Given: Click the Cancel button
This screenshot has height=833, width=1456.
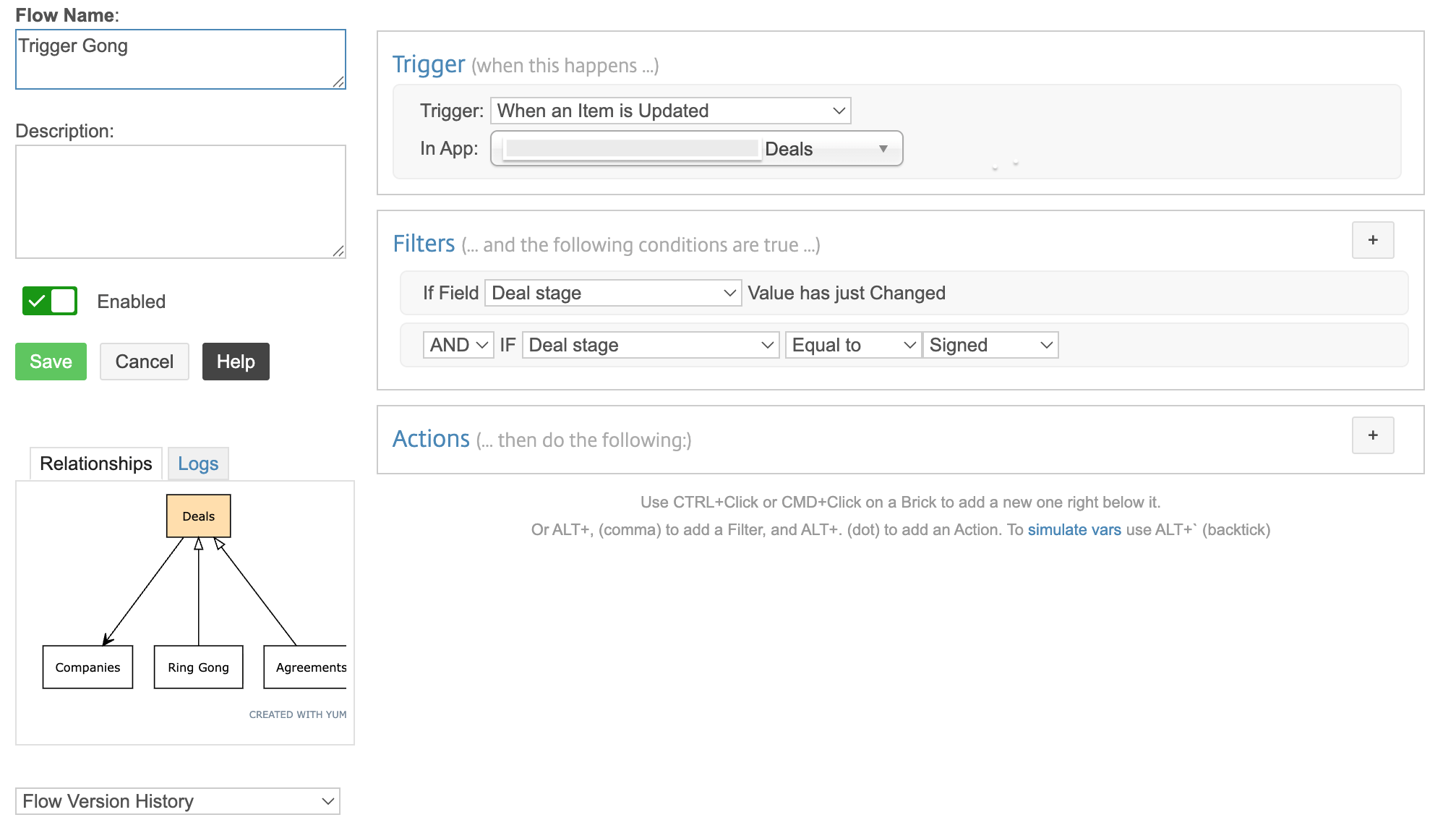Looking at the screenshot, I should [144, 362].
